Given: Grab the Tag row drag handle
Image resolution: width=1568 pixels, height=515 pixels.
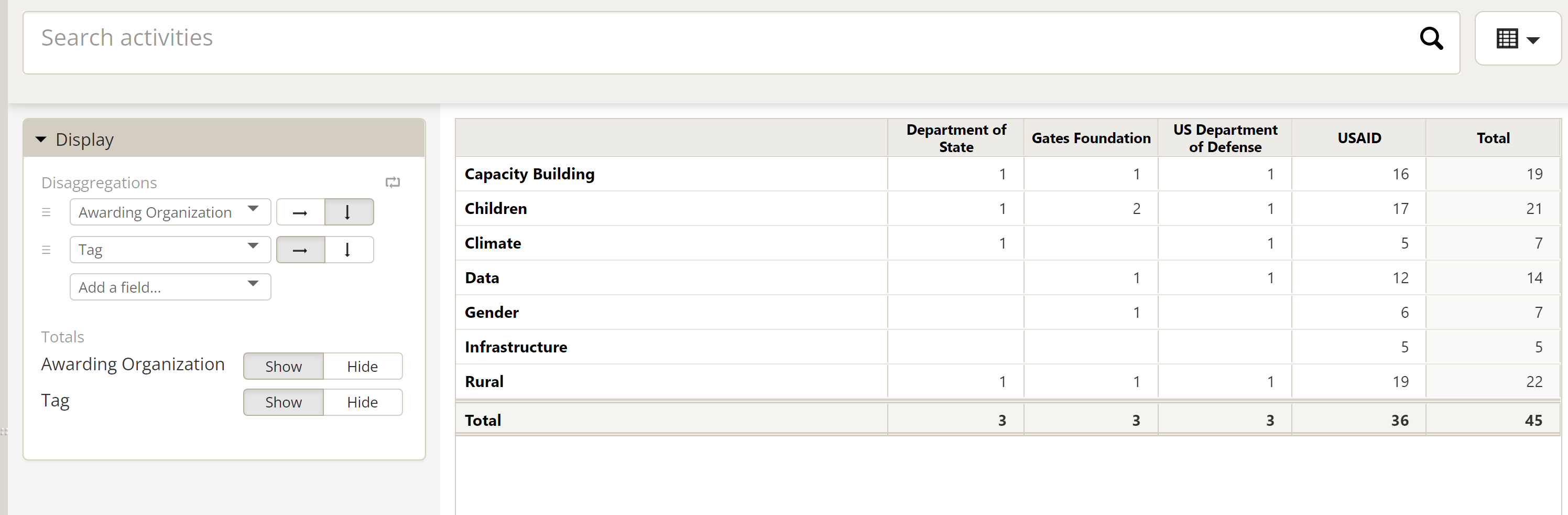Looking at the screenshot, I should click(x=46, y=250).
